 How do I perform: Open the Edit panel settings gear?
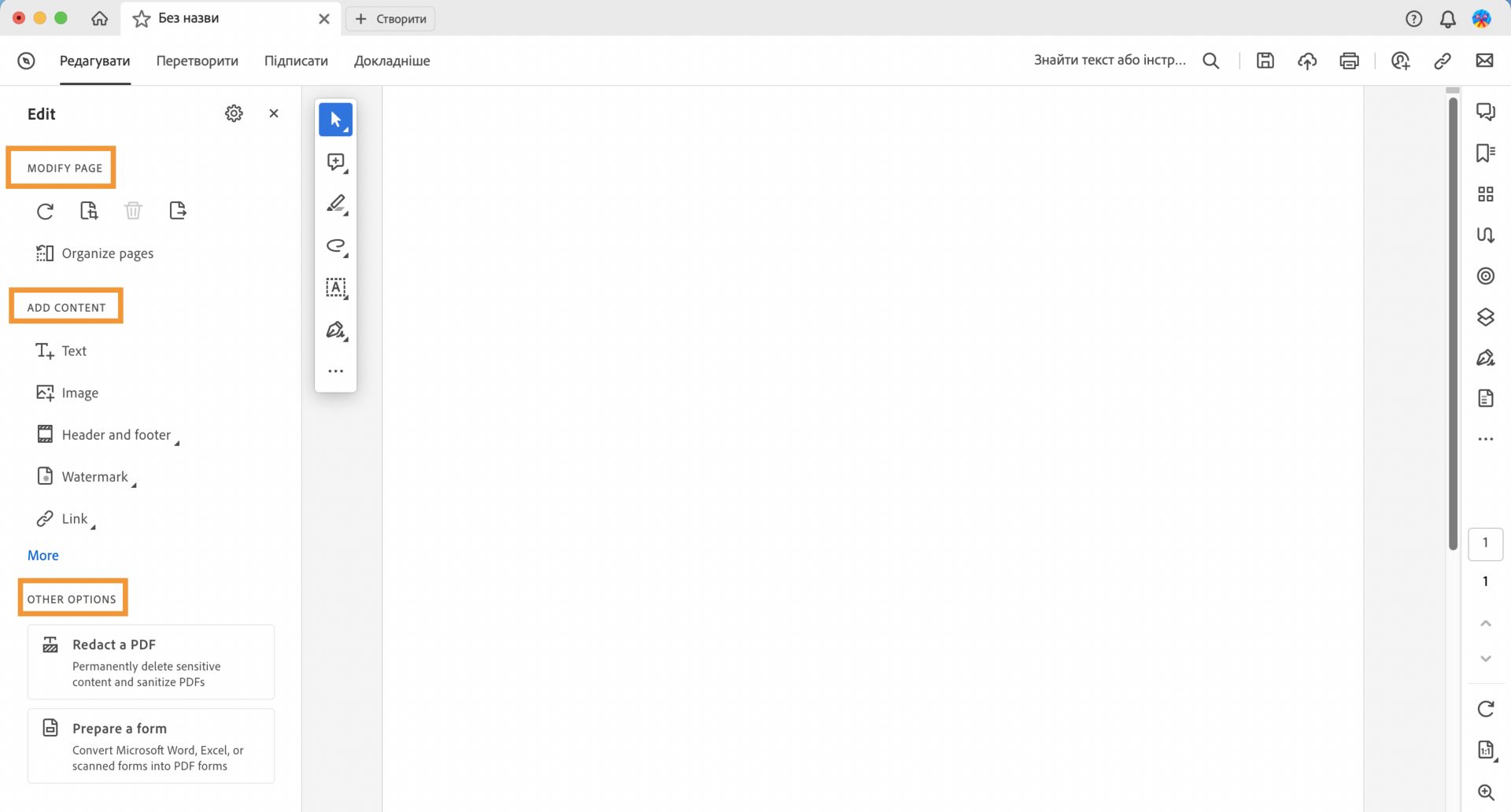(234, 113)
